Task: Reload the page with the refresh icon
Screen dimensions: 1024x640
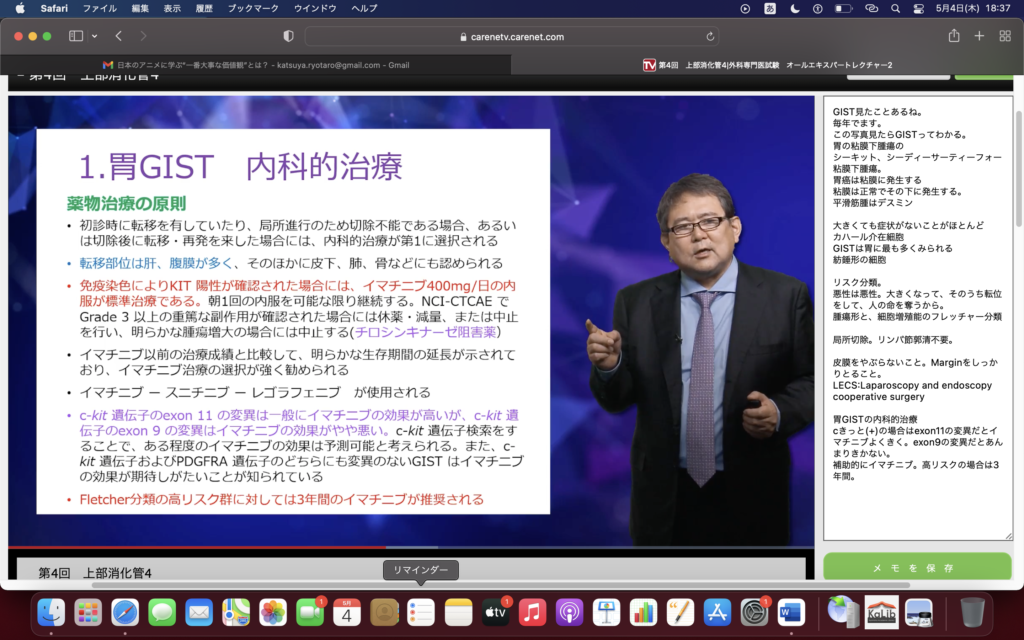Action: click(x=711, y=36)
